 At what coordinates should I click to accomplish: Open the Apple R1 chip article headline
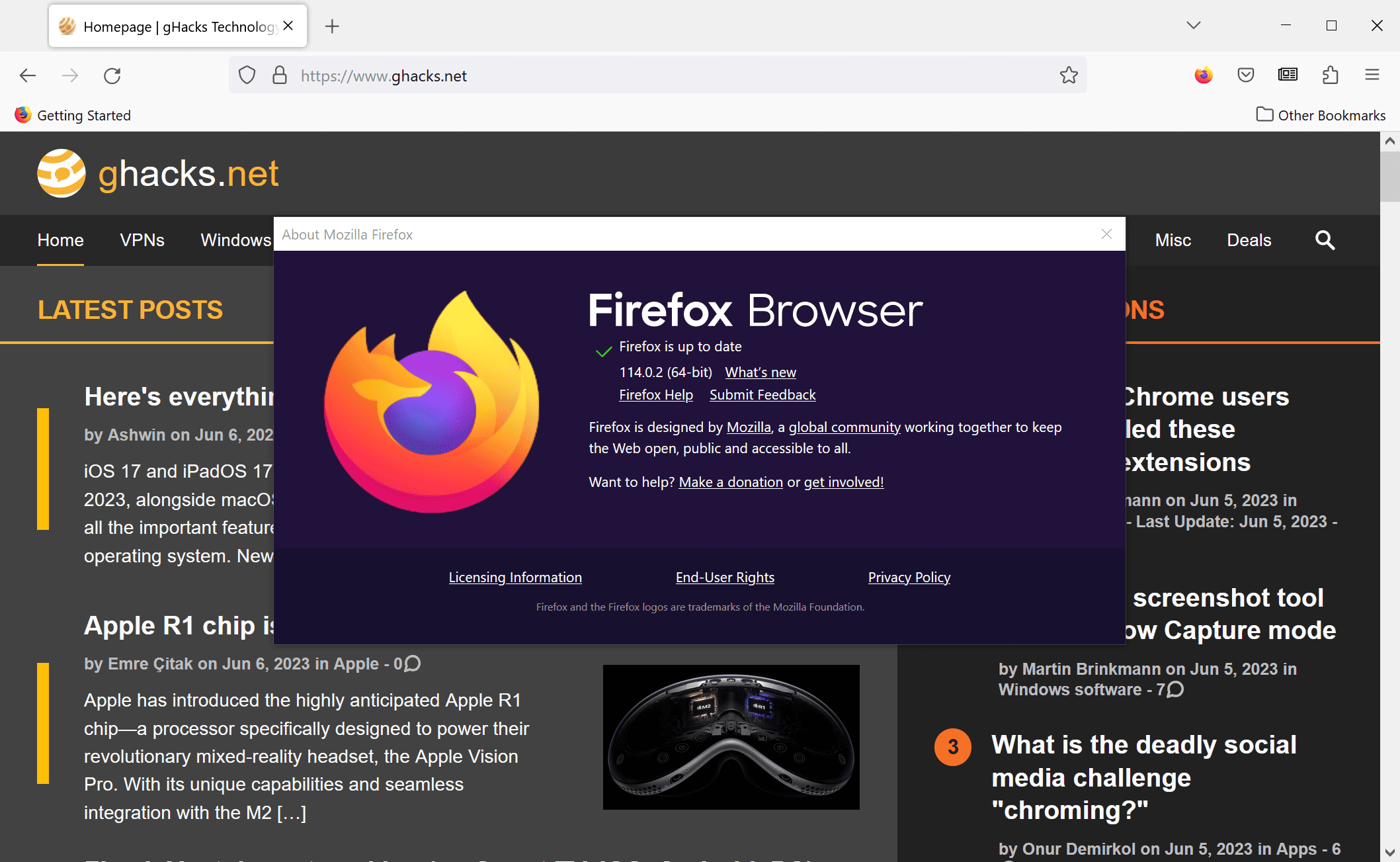click(x=179, y=626)
